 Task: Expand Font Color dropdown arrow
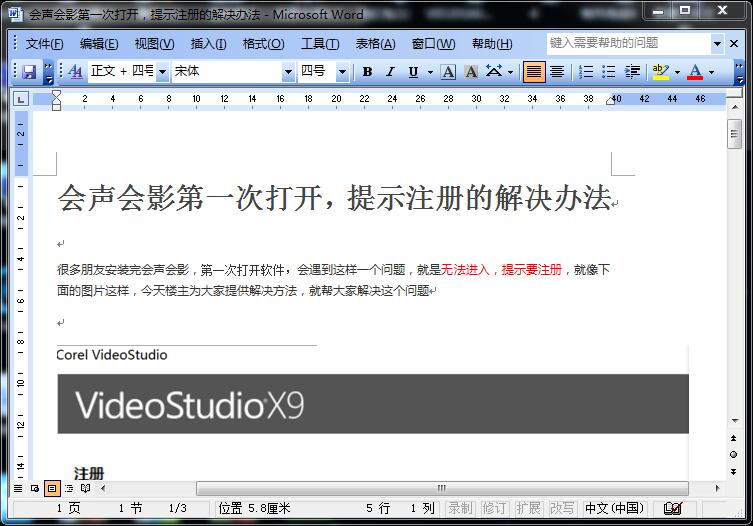click(x=711, y=73)
